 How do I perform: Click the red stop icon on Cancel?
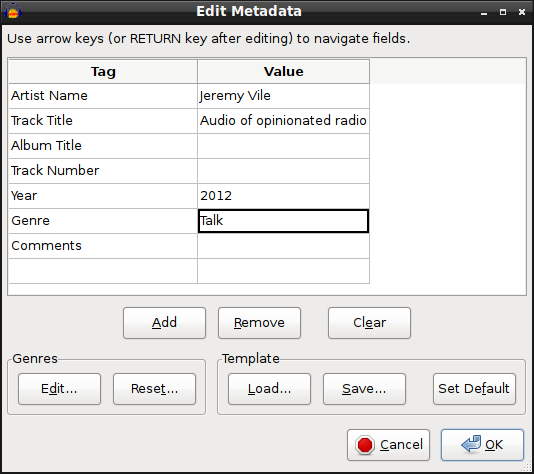pyautogui.click(x=364, y=445)
